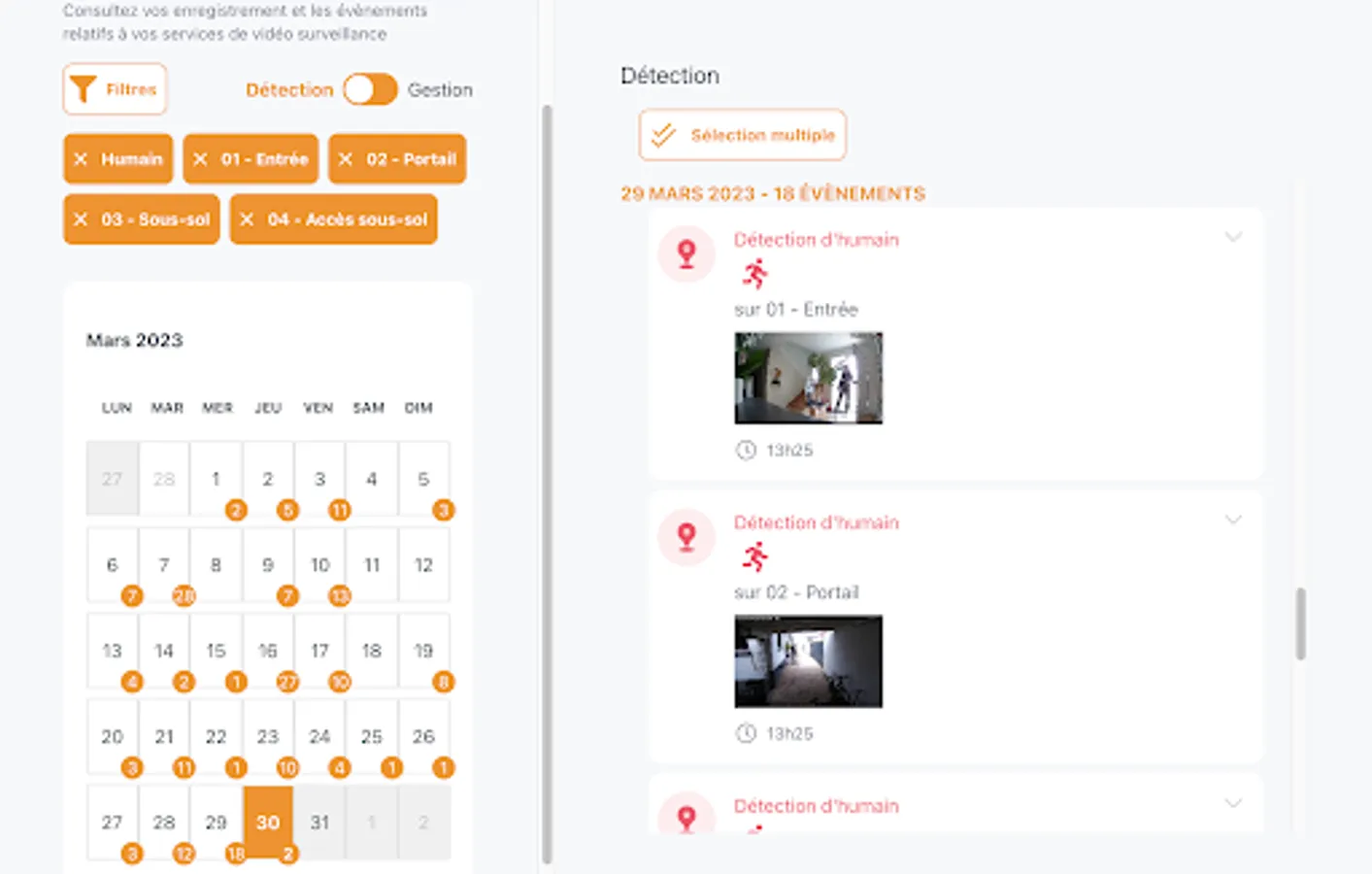Select March 28 in the last calendar row
Image resolution: width=1372 pixels, height=874 pixels.
(x=164, y=823)
